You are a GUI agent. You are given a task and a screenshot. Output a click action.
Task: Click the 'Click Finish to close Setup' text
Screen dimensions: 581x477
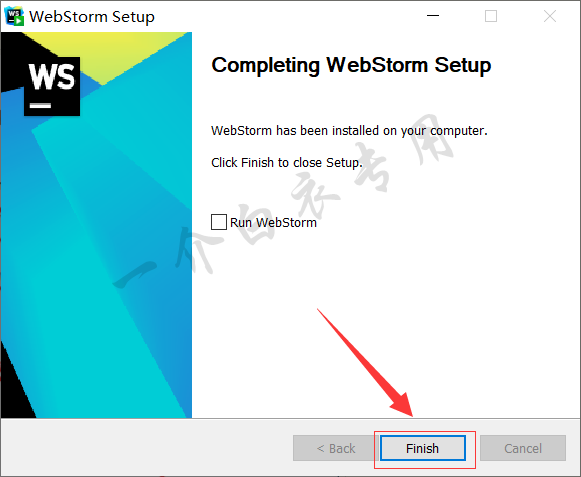pos(287,163)
